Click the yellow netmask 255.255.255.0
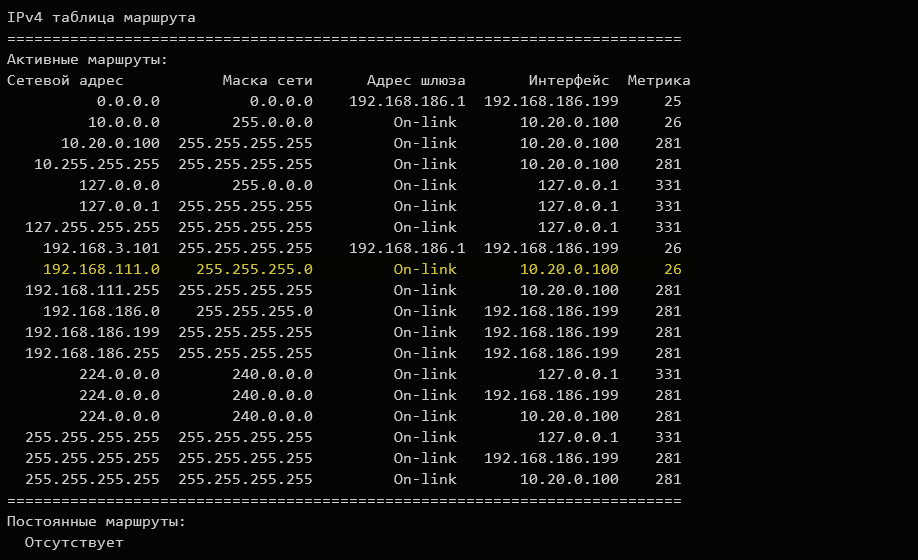918x560 pixels. 254,270
